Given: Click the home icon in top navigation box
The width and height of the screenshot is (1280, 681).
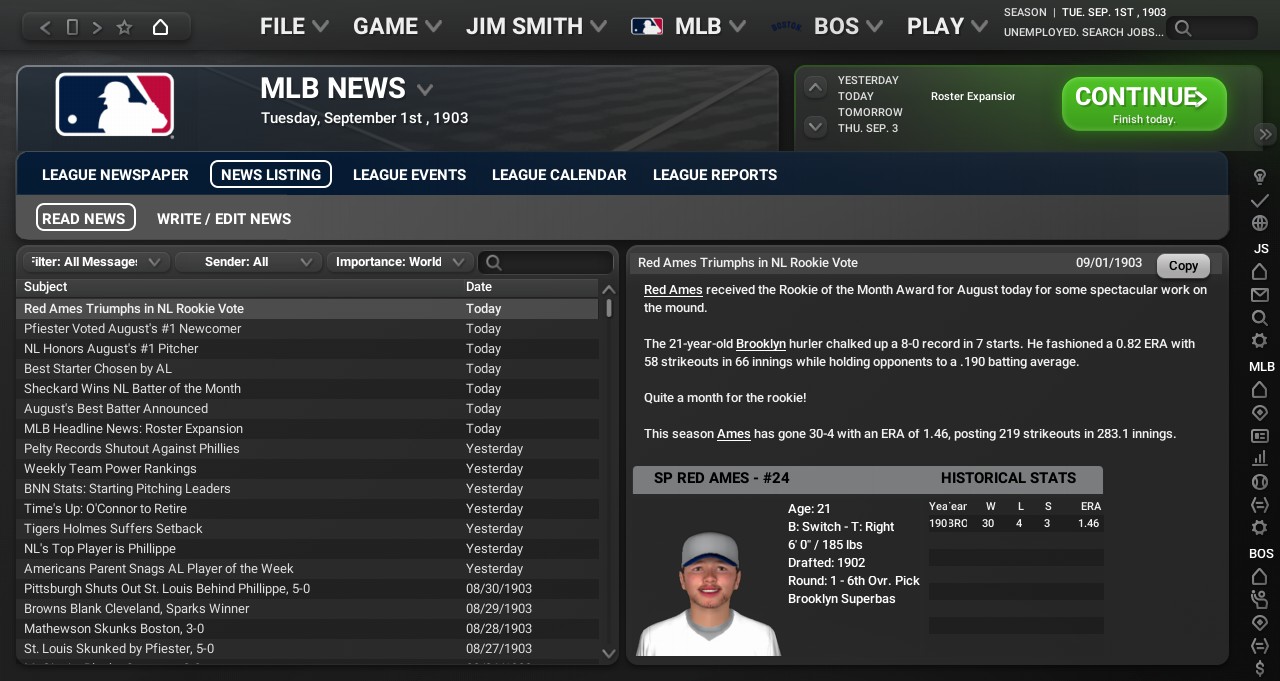Looking at the screenshot, I should pyautogui.click(x=160, y=27).
